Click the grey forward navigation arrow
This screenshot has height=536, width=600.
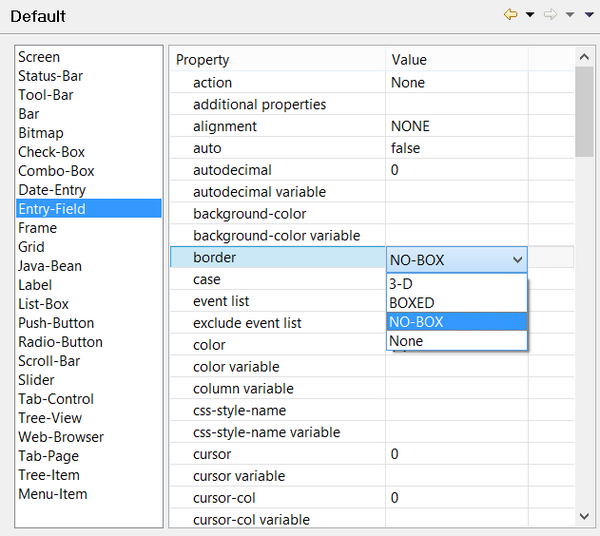pos(549,15)
